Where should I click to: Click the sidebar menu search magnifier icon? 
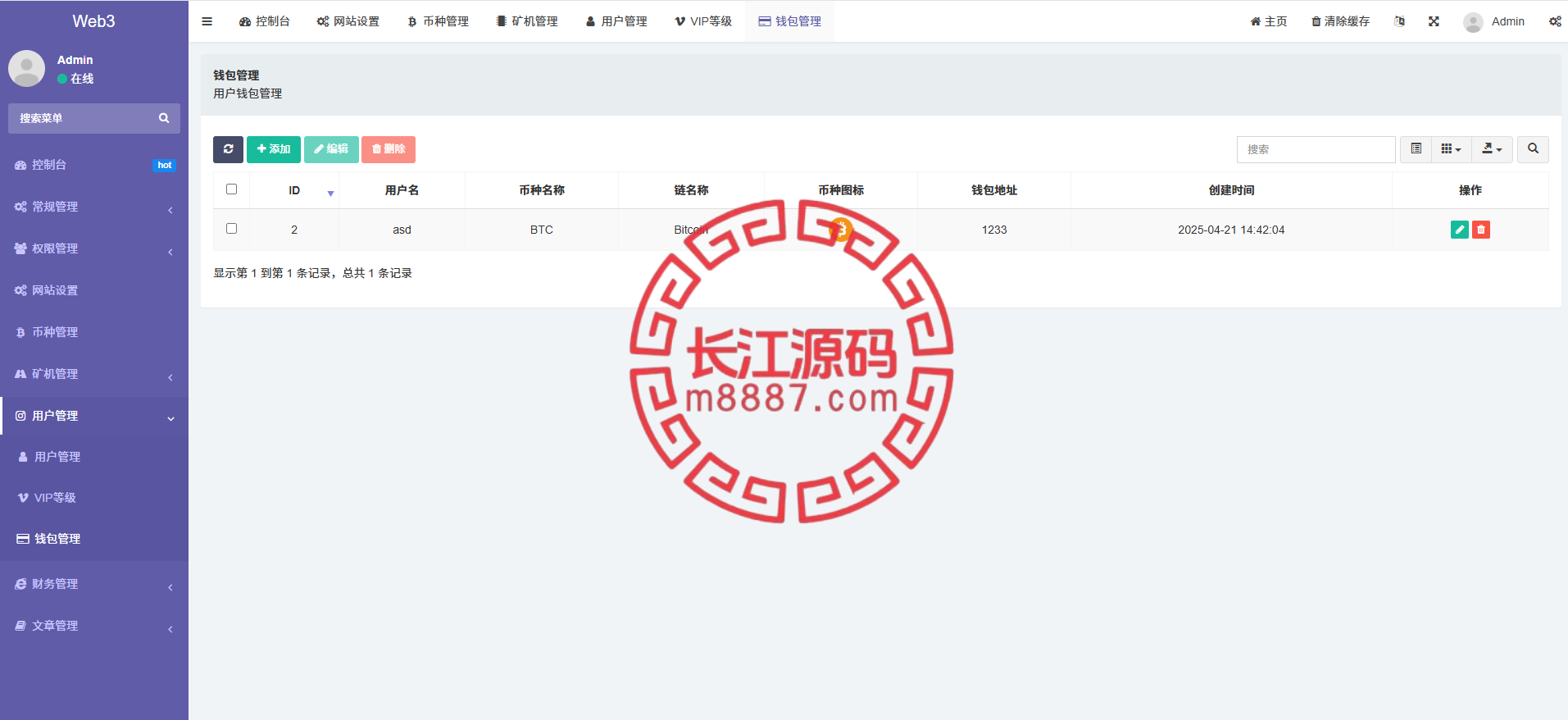[x=164, y=118]
